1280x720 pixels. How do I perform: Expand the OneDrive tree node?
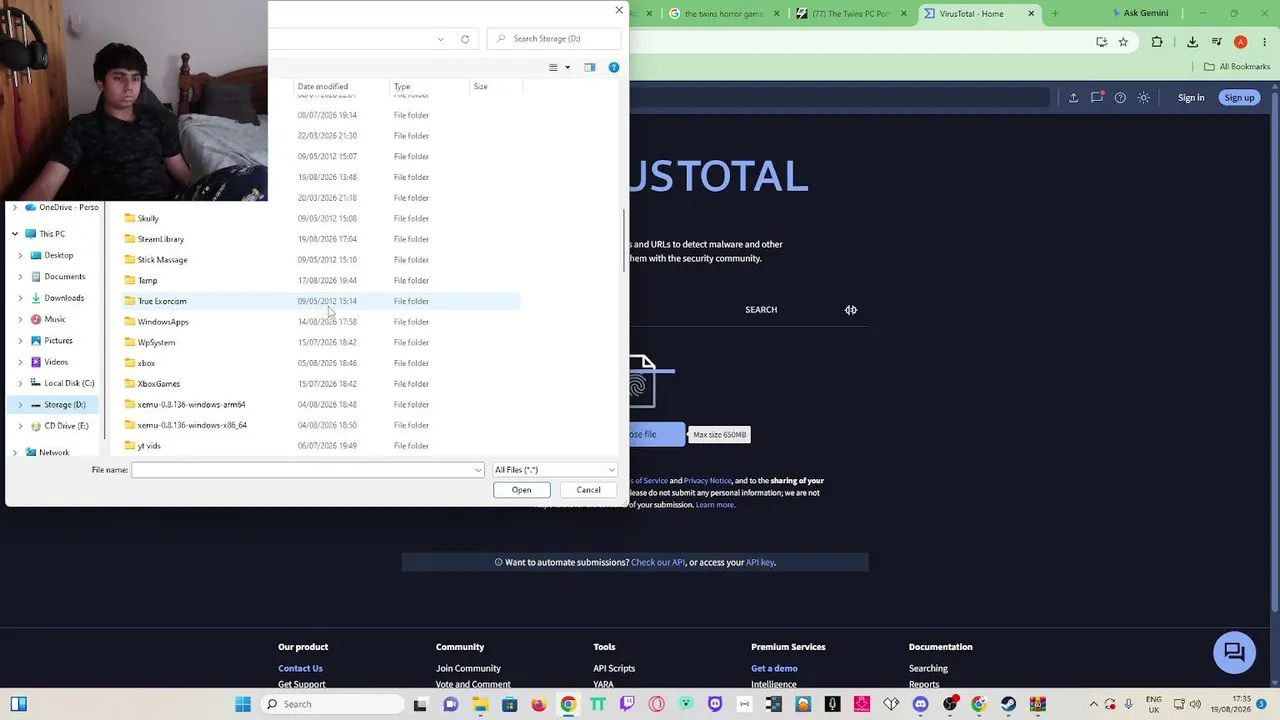click(15, 207)
